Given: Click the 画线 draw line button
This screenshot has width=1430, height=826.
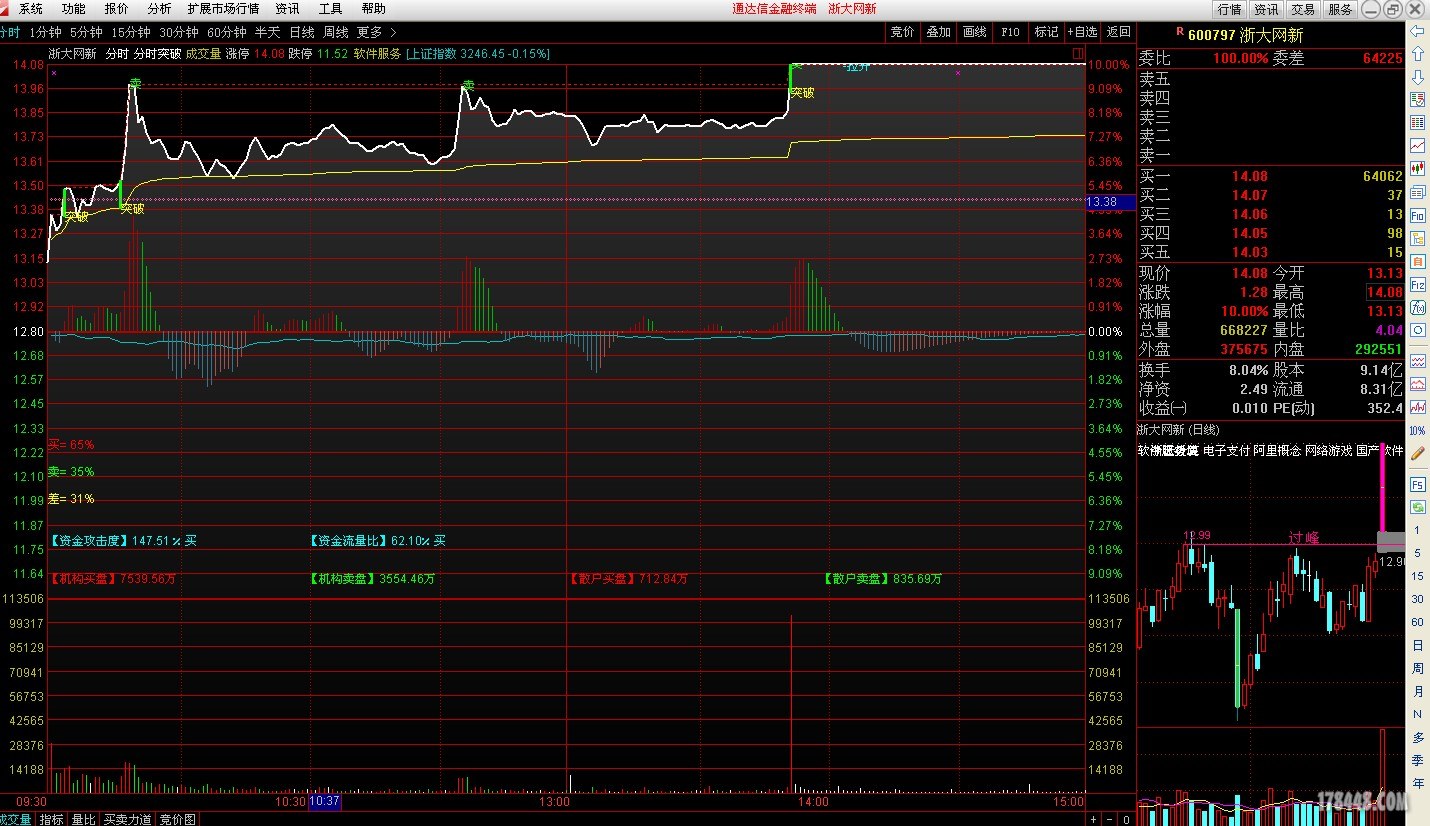Looking at the screenshot, I should [x=974, y=32].
